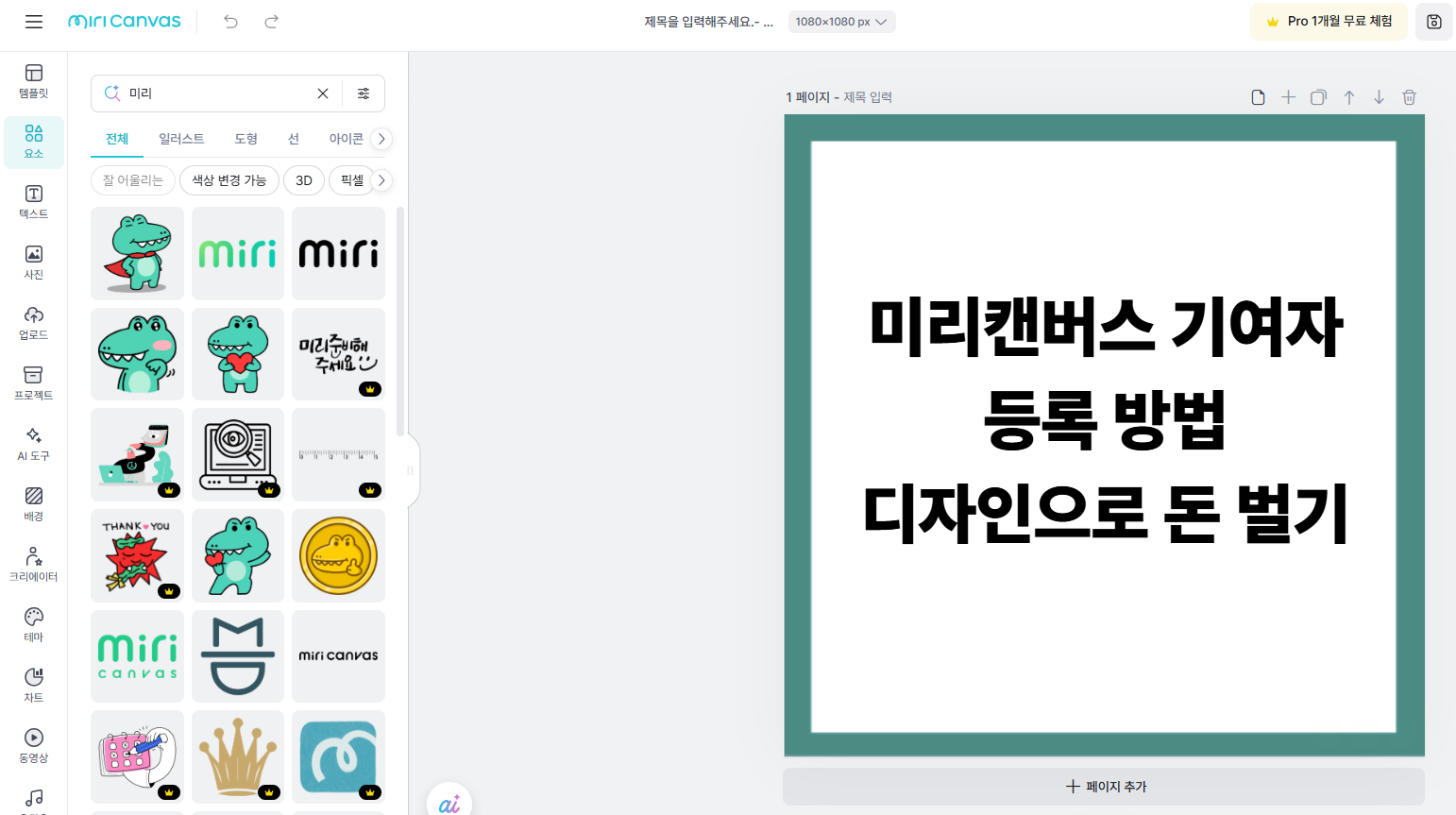Select the black miri logo element
1456x815 pixels.
[x=338, y=254]
